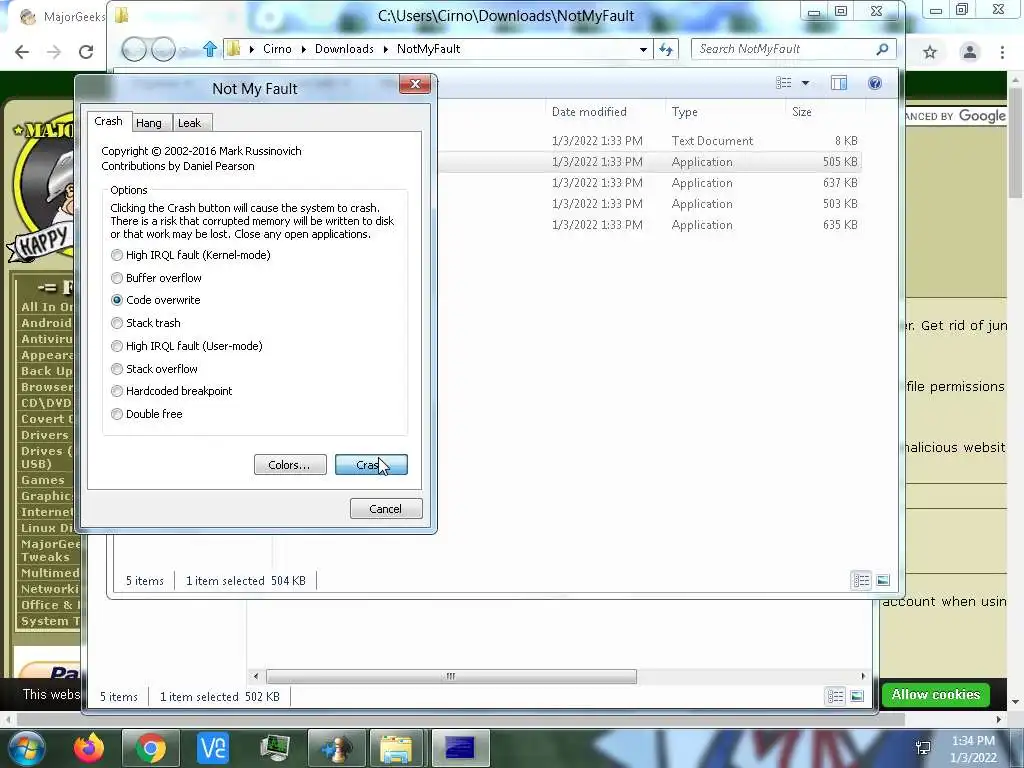The width and height of the screenshot is (1024, 768).
Task: Open the Chrome profile avatar
Action: 970,52
